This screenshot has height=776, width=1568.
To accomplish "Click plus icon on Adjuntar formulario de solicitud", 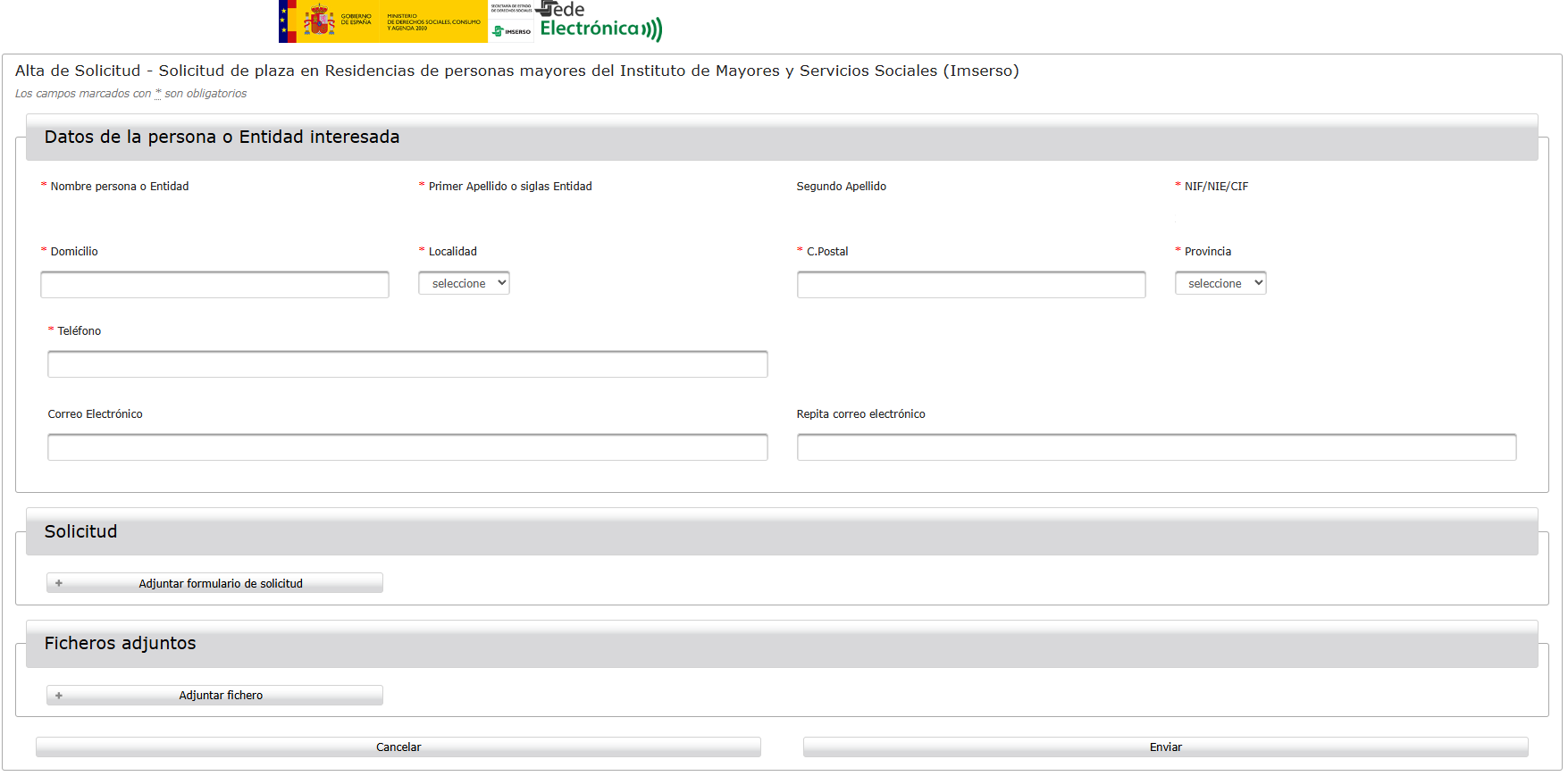I will [59, 583].
